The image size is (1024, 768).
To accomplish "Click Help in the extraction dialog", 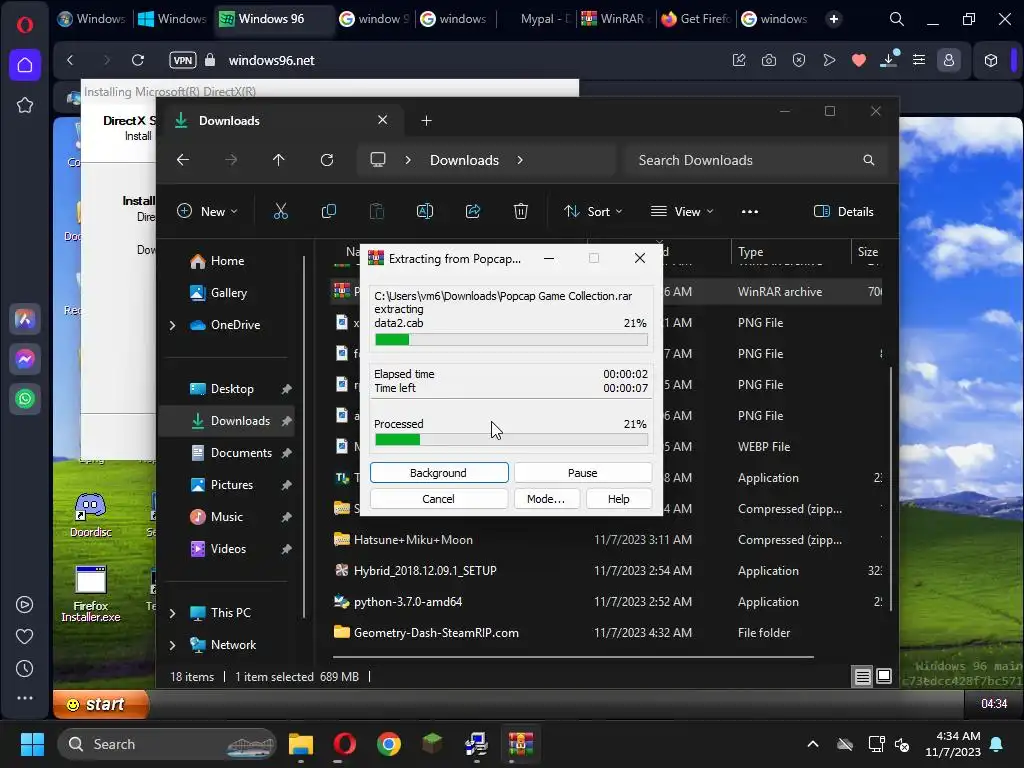I will click(618, 499).
